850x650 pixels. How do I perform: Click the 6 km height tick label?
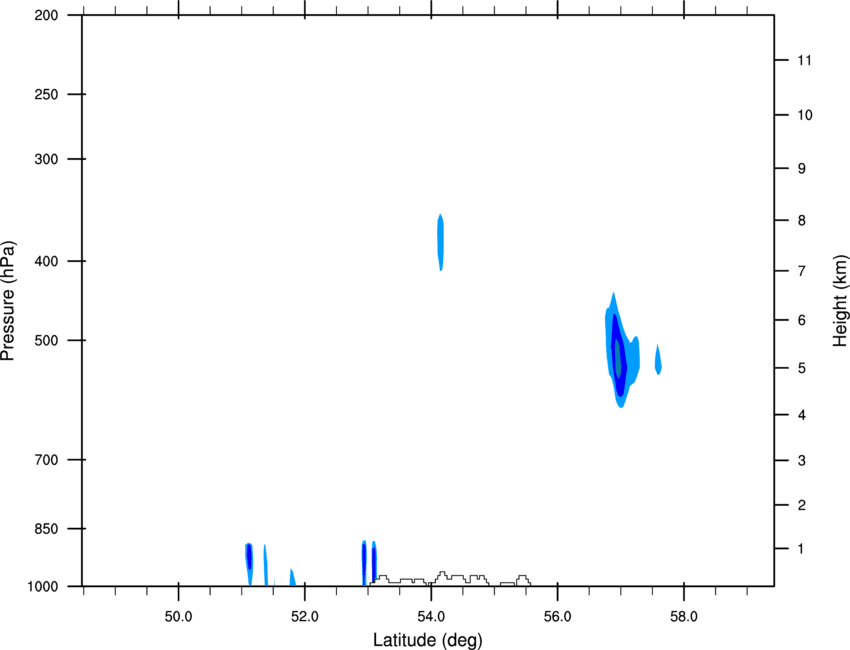[x=802, y=320]
